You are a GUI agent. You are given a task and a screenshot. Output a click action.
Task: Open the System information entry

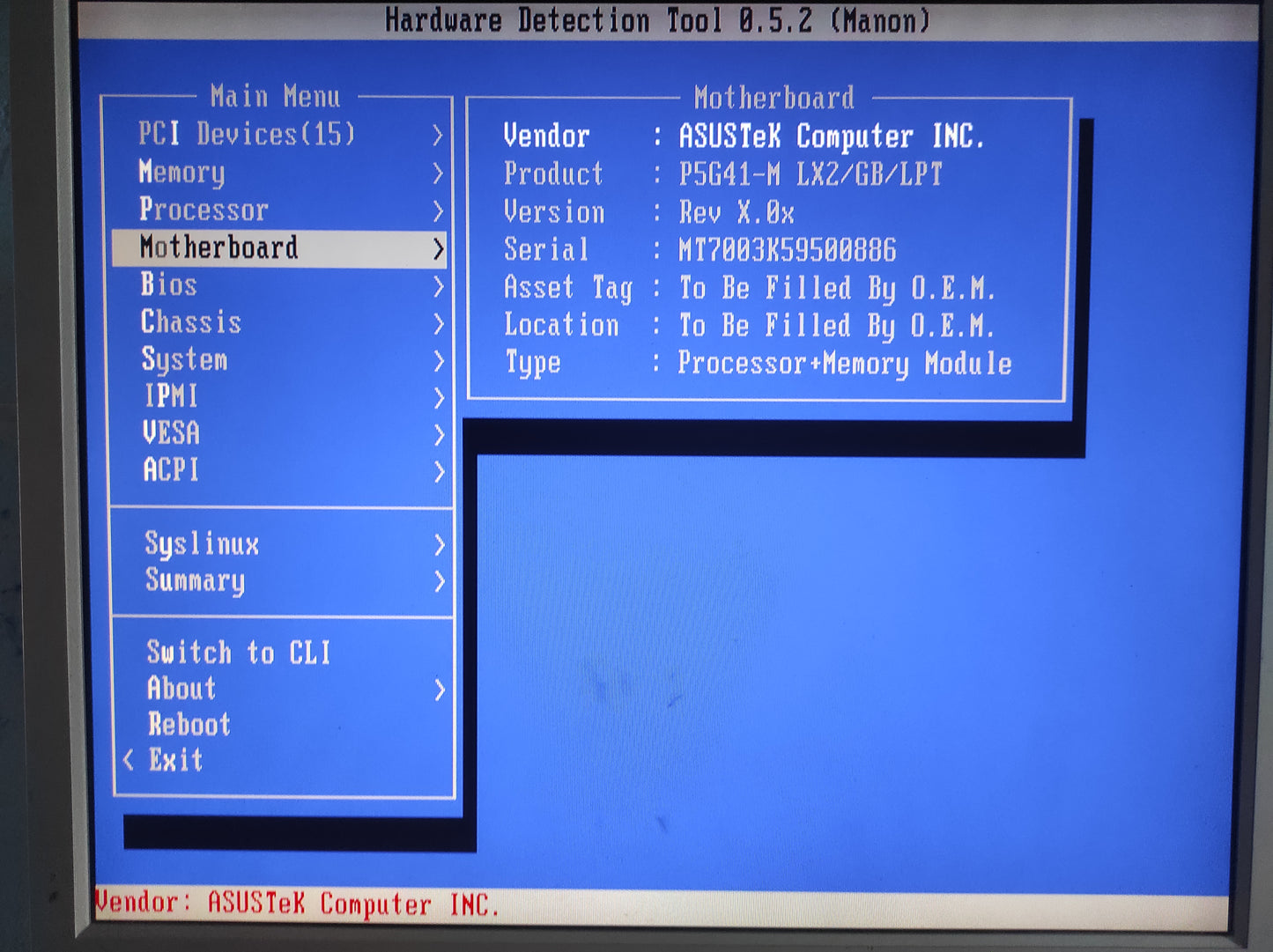(184, 359)
